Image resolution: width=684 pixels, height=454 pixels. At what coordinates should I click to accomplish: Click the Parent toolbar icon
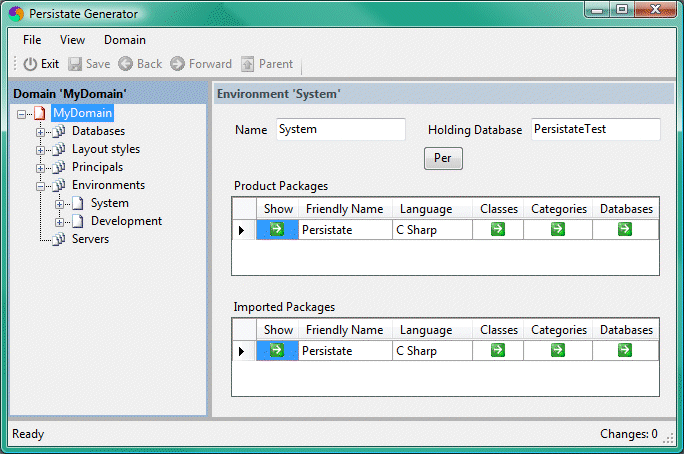248,64
